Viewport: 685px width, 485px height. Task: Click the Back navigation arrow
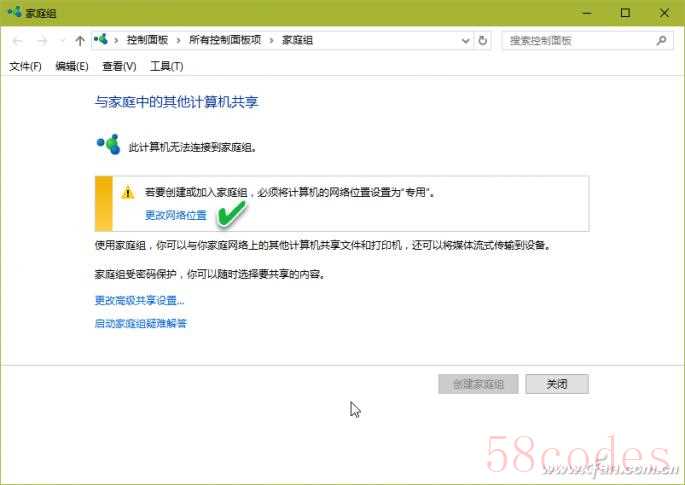[17, 41]
